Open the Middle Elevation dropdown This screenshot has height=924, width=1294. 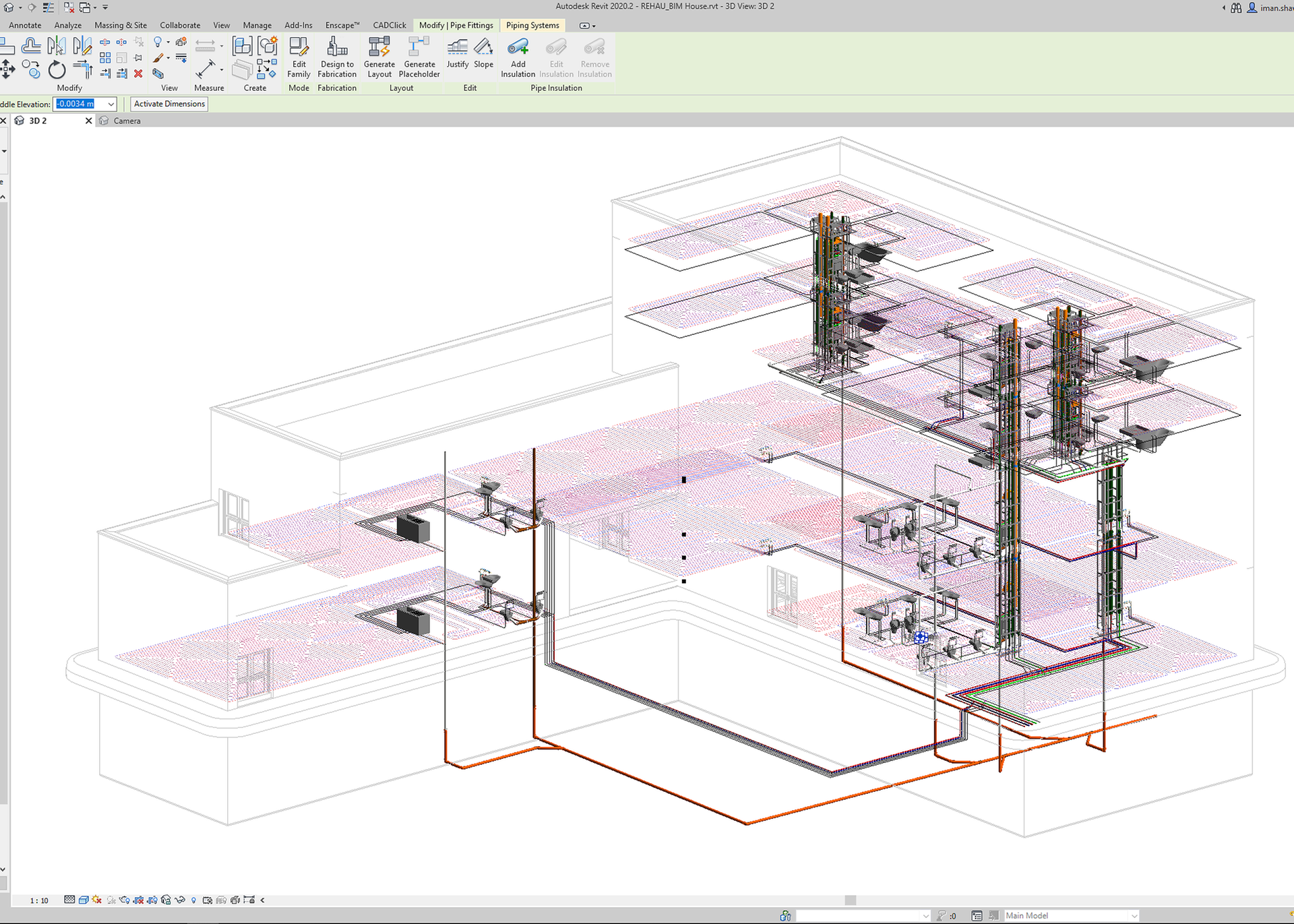pyautogui.click(x=110, y=104)
